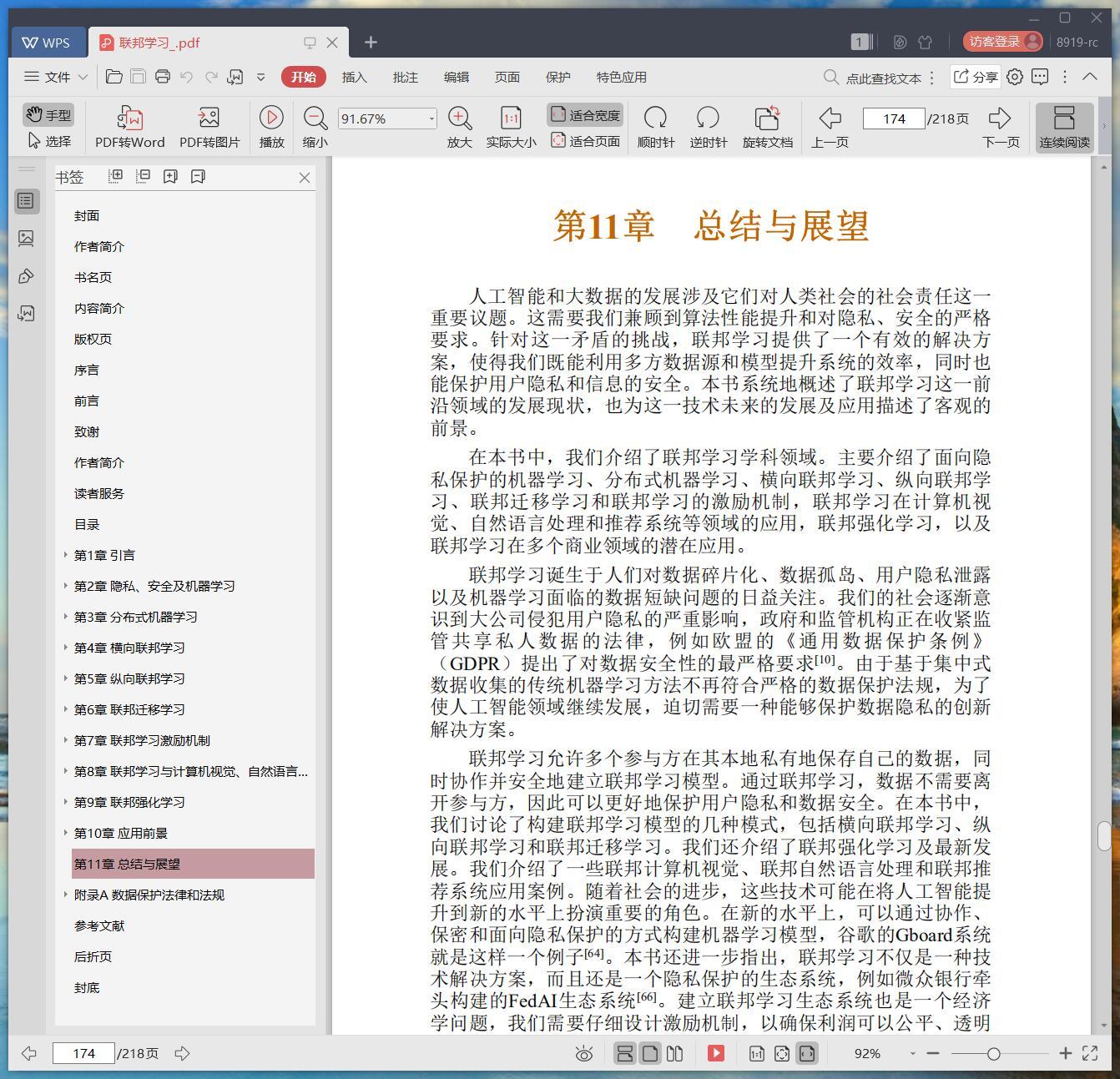Click the 分享 share button
The image size is (1120, 1079).
(x=976, y=77)
